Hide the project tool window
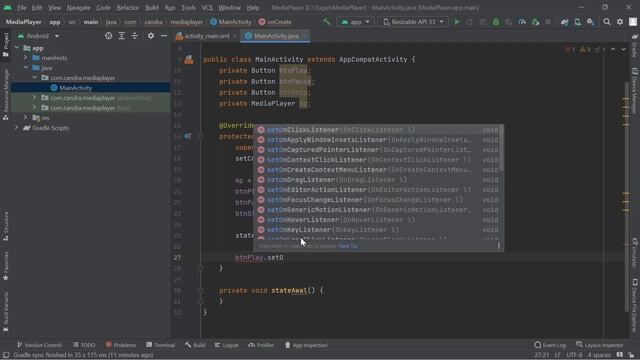The width and height of the screenshot is (640, 360). 164,36
